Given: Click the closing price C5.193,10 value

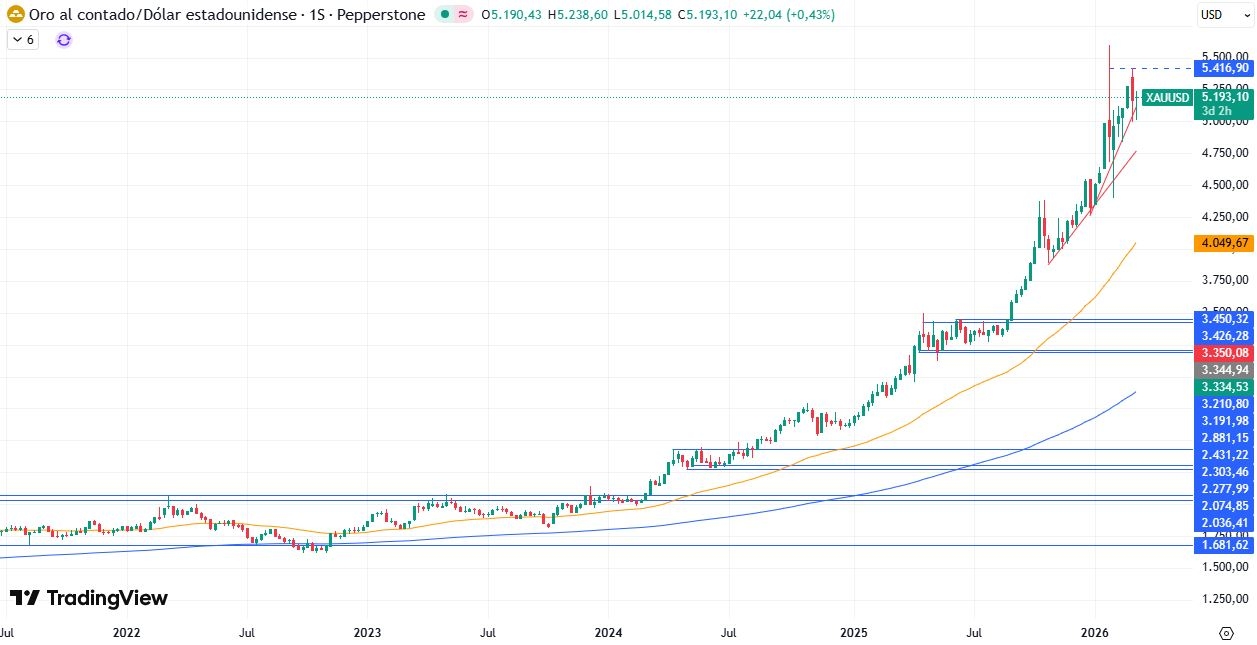Looking at the screenshot, I should pos(705,15).
